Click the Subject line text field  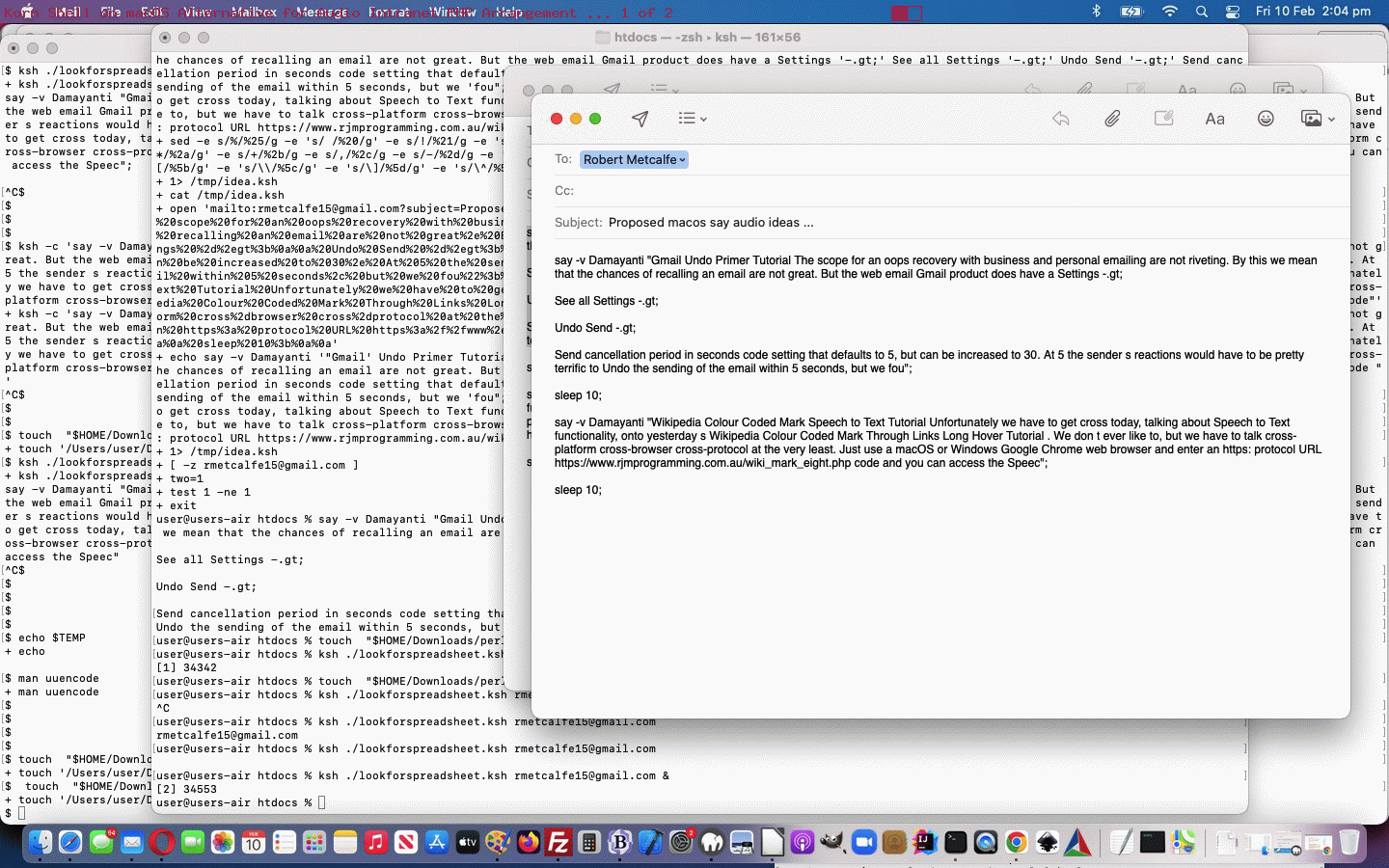tap(965, 223)
